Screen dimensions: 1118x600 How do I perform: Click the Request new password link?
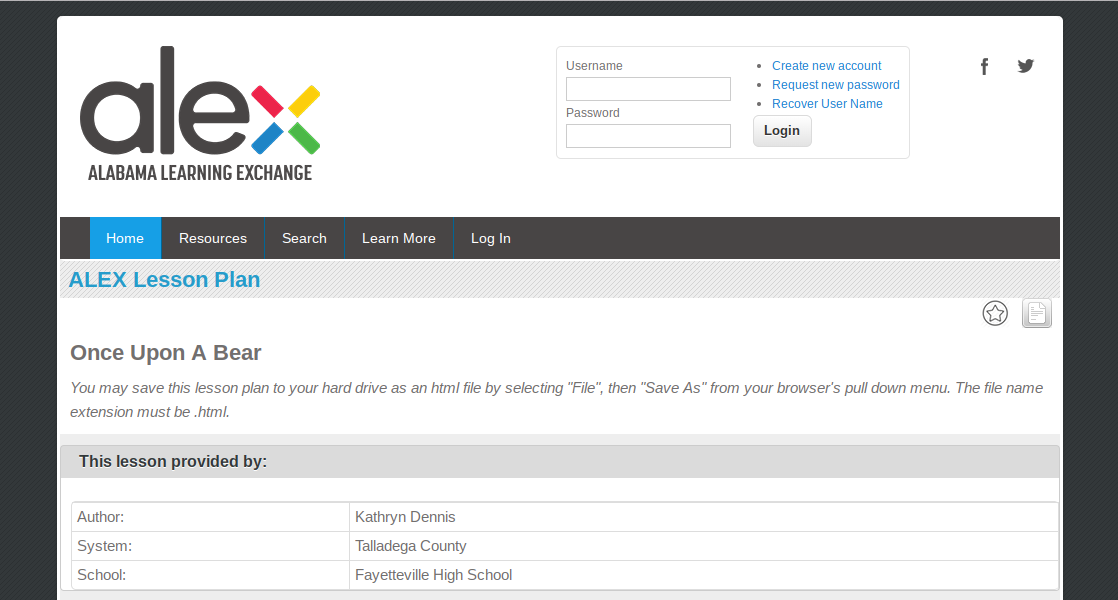[x=835, y=85]
